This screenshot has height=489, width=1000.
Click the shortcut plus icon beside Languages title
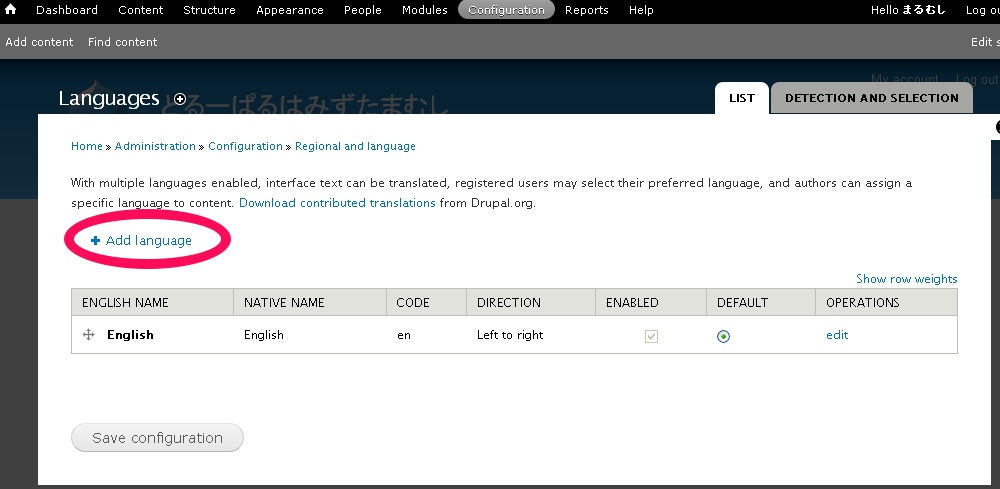(180, 99)
